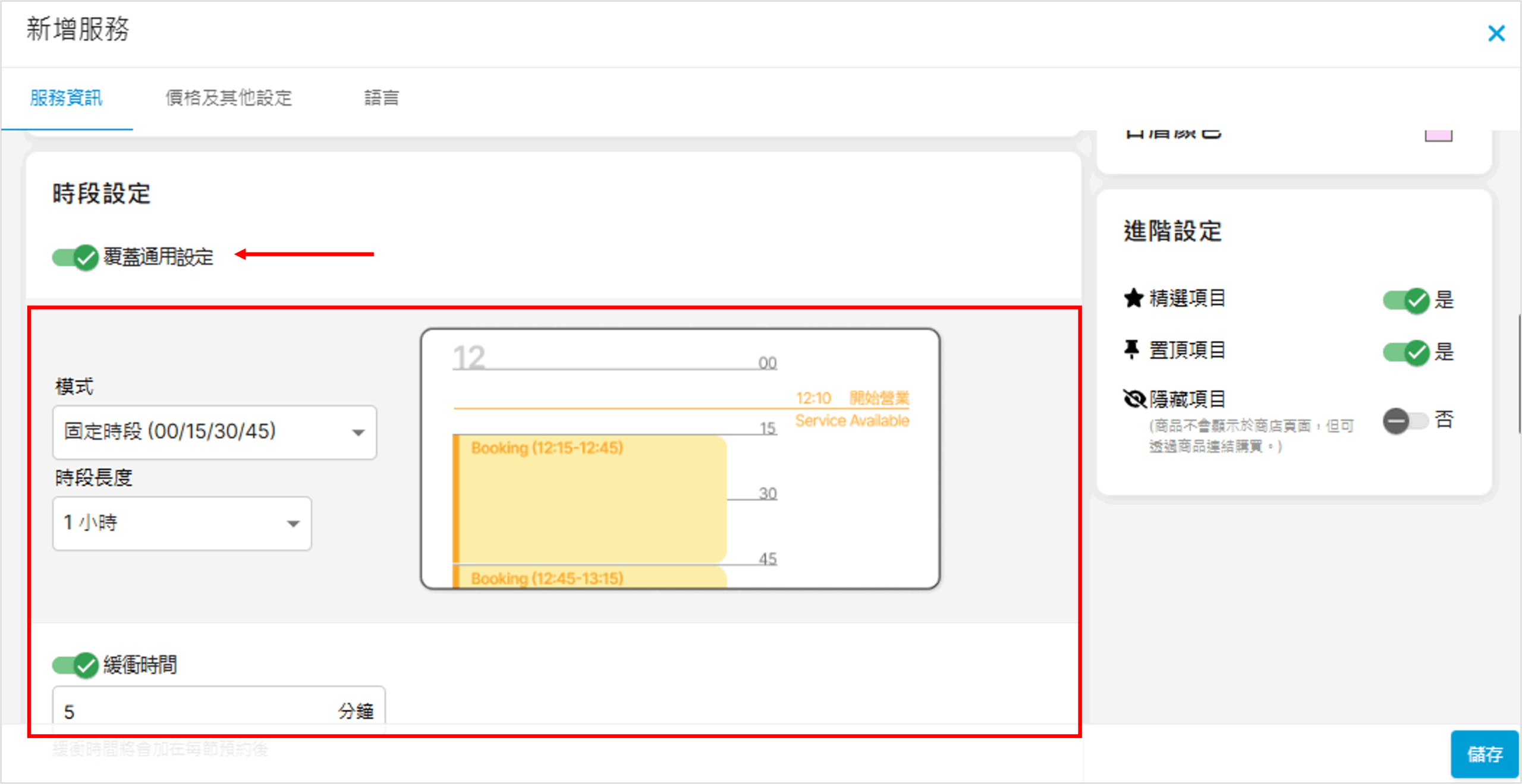Open the 語言 tab
Screen dimensions: 1522x784
click(x=381, y=98)
